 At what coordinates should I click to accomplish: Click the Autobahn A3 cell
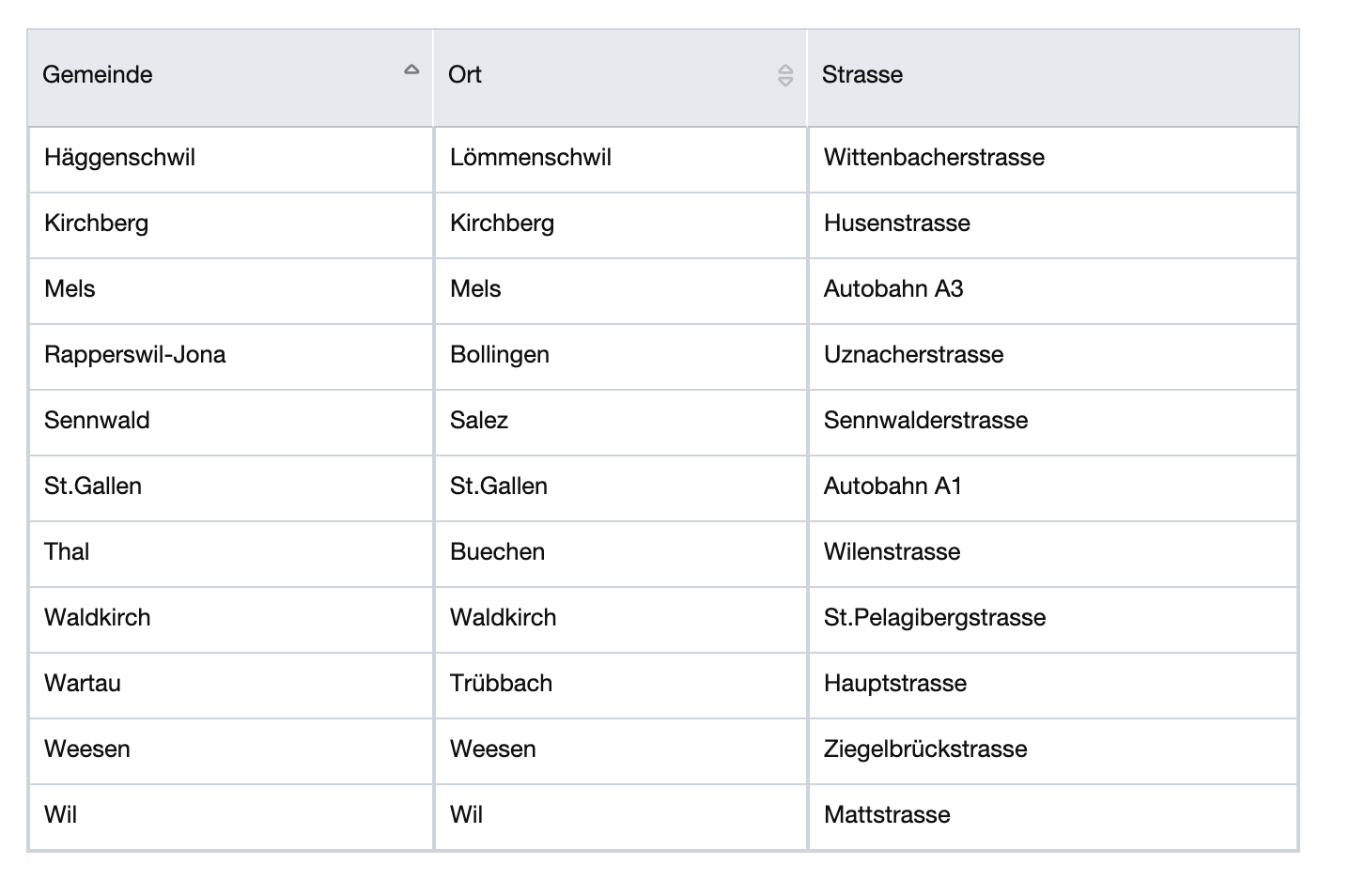pos(1053,291)
